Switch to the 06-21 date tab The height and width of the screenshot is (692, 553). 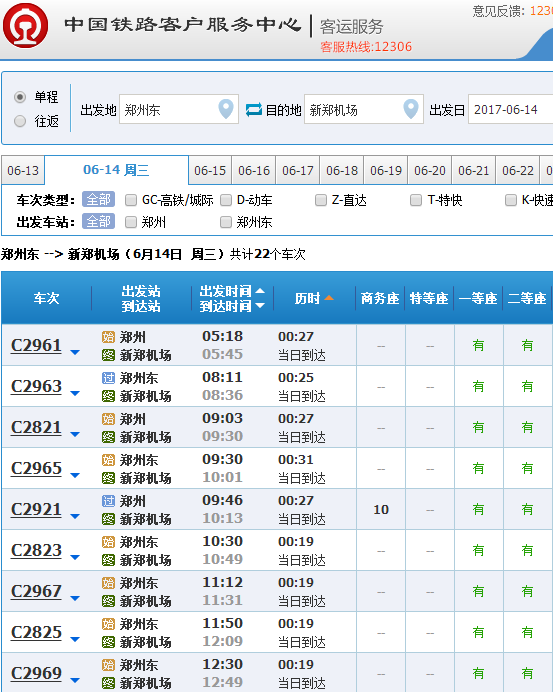tap(474, 170)
